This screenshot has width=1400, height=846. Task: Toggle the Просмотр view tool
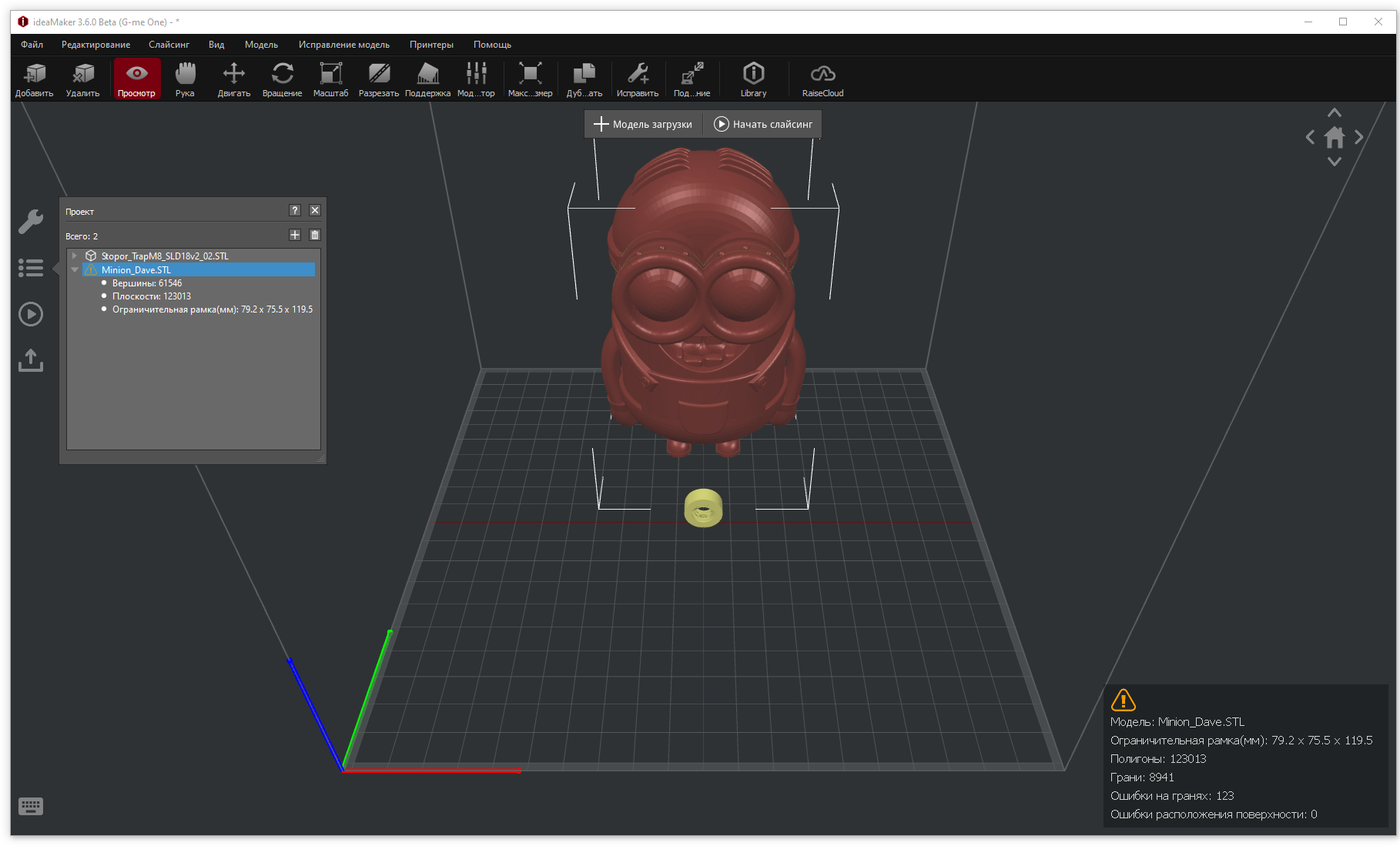(x=137, y=79)
